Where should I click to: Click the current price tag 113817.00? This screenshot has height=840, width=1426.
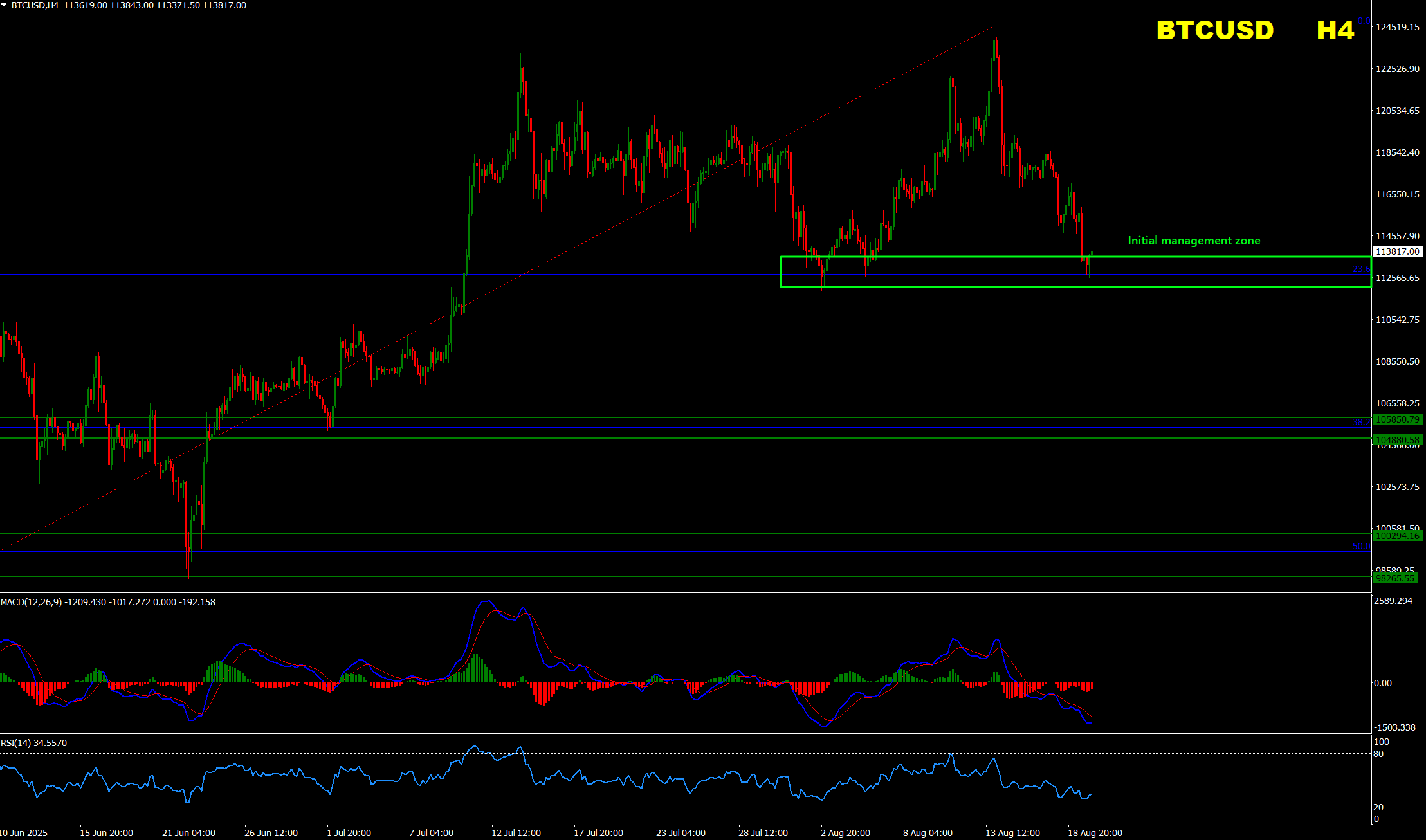(x=1397, y=251)
